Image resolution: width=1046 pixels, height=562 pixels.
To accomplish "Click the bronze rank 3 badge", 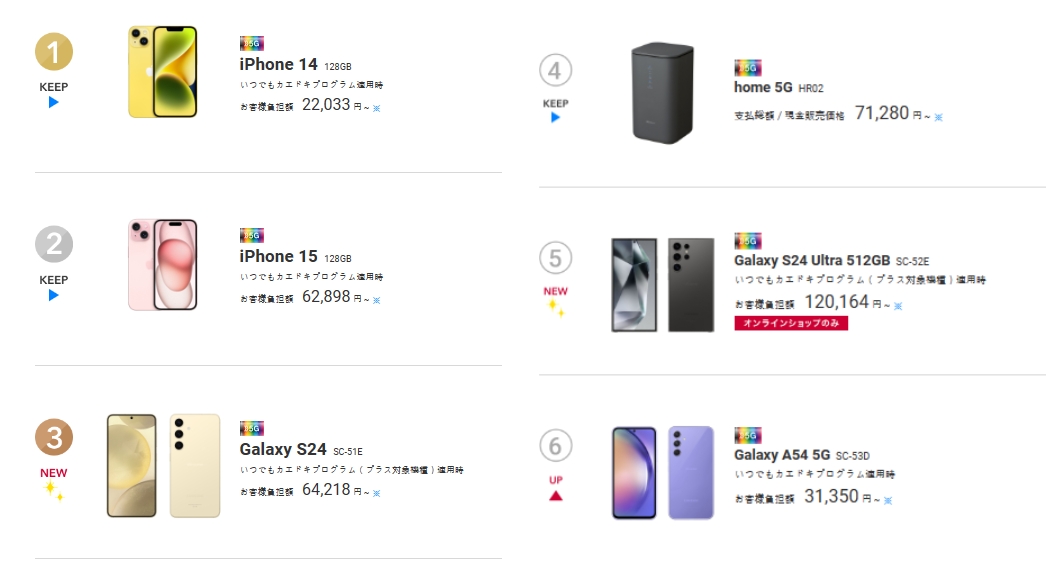I will pyautogui.click(x=53, y=437).
